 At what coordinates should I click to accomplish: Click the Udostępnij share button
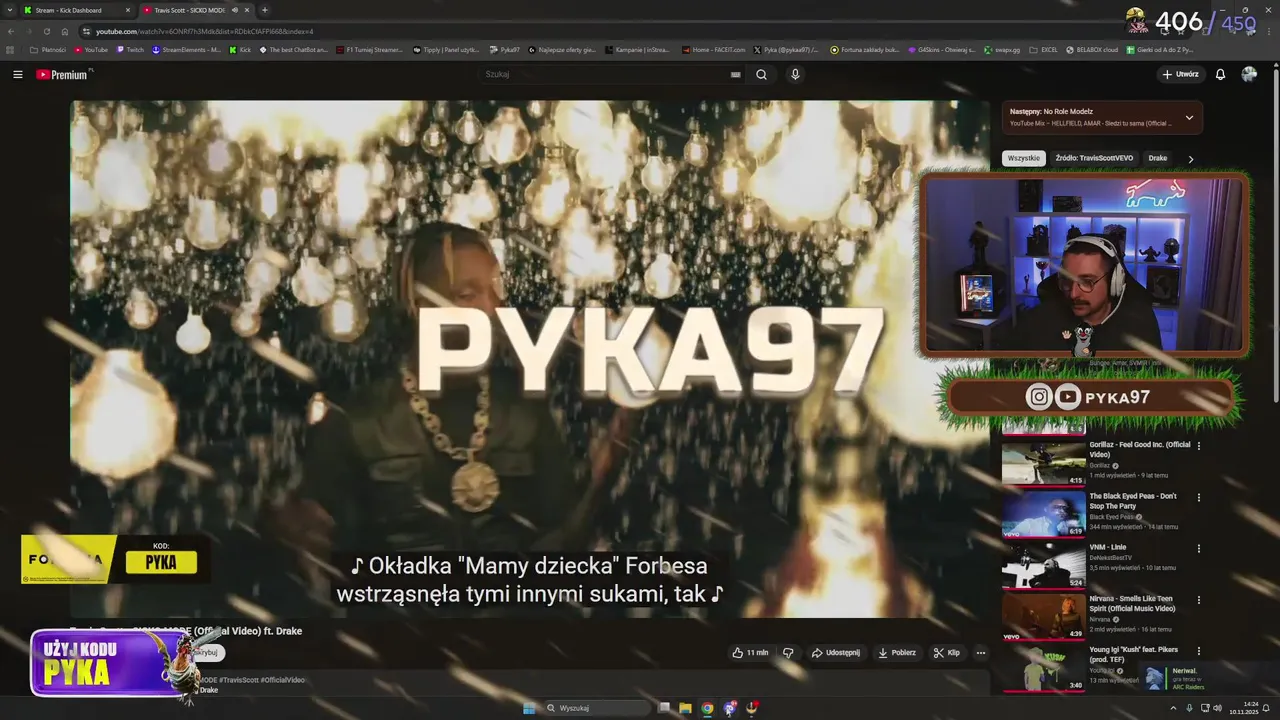pos(835,653)
